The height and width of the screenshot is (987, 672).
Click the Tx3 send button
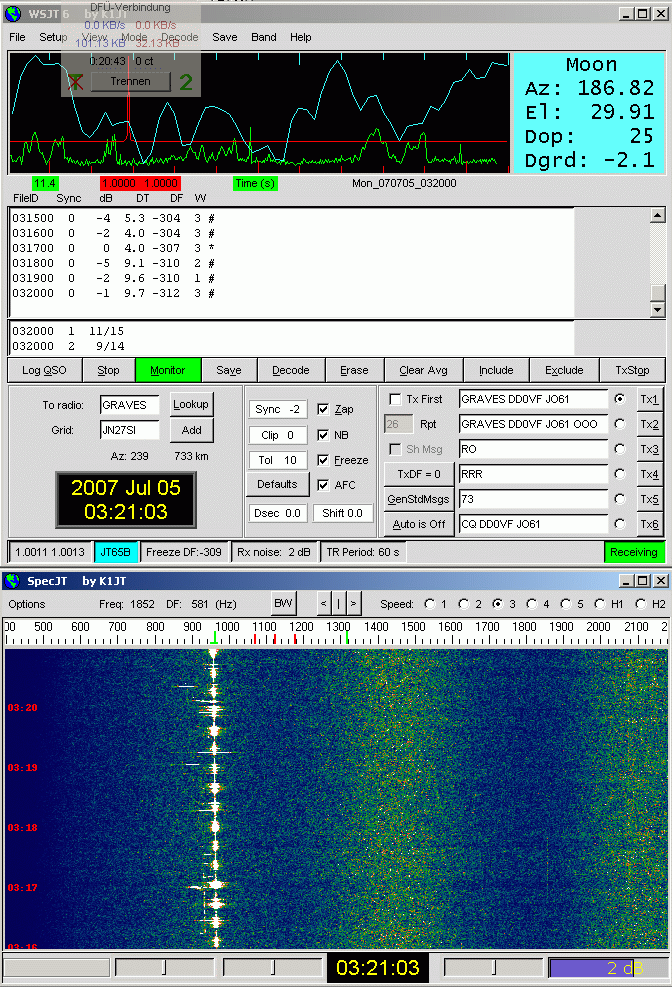point(649,449)
